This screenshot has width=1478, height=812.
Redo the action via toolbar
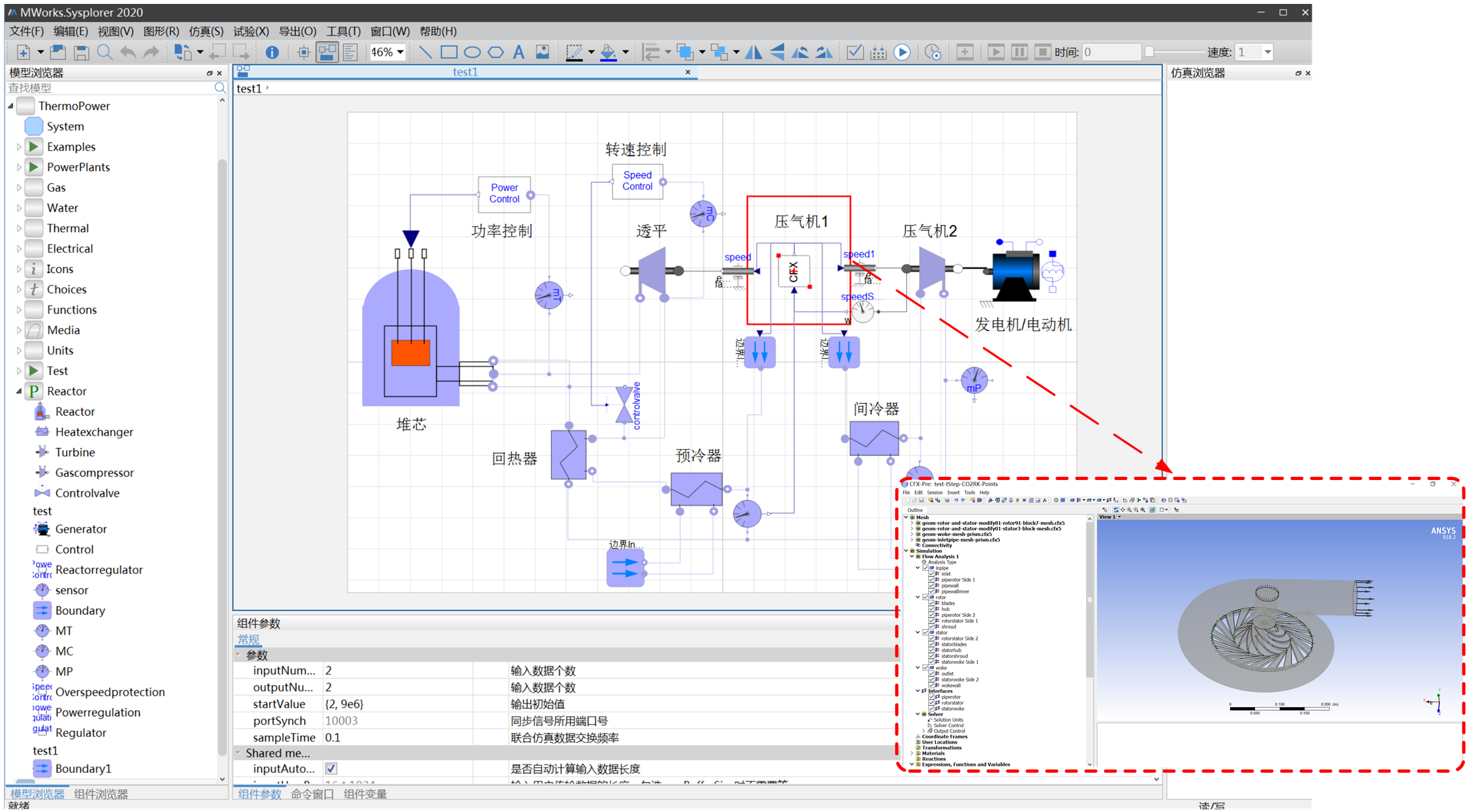coord(151,52)
